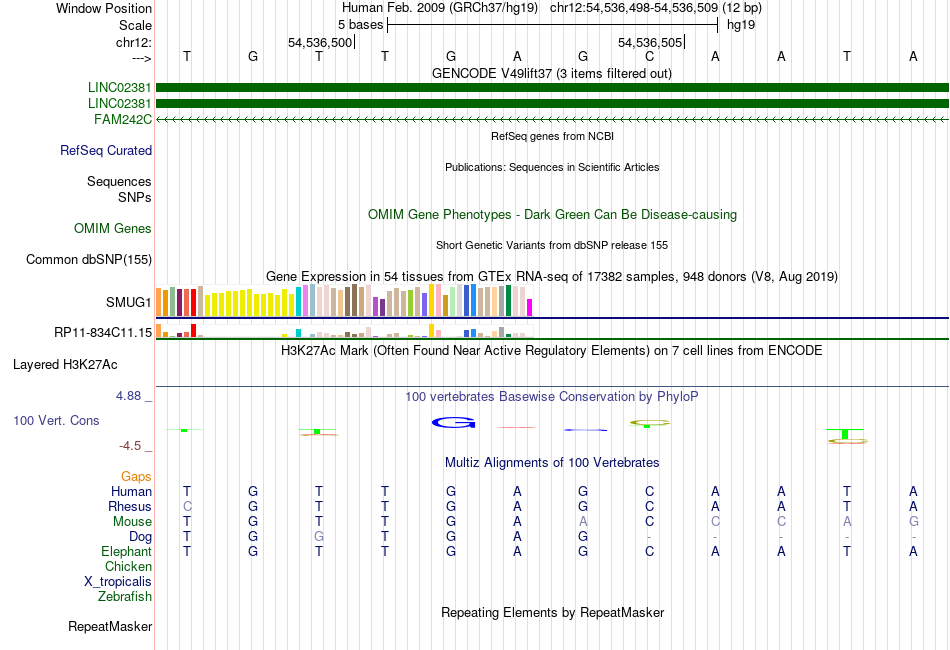
Task: Click the Zebrafish species row label
Action: 125,597
